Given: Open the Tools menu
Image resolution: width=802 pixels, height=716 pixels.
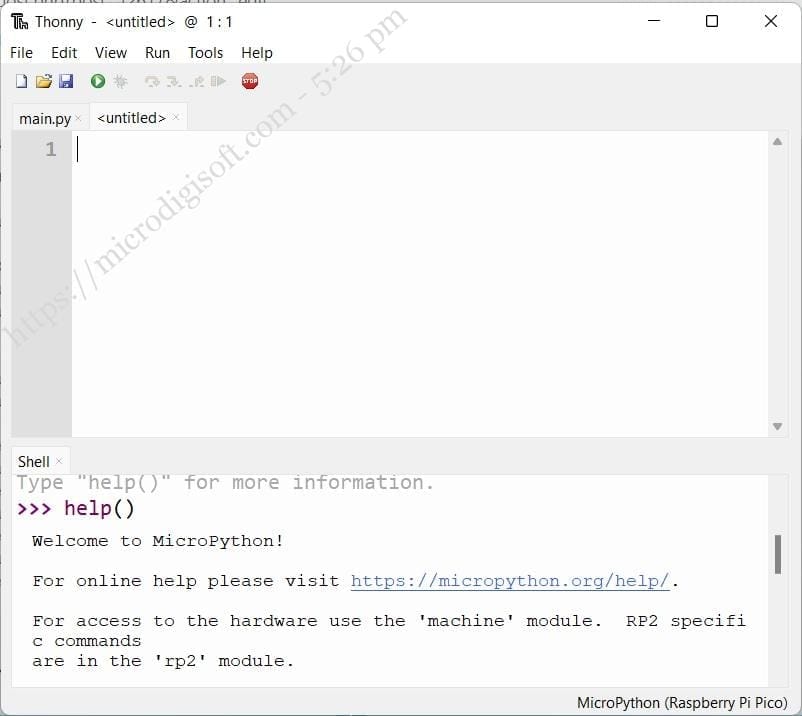Looking at the screenshot, I should coord(205,52).
